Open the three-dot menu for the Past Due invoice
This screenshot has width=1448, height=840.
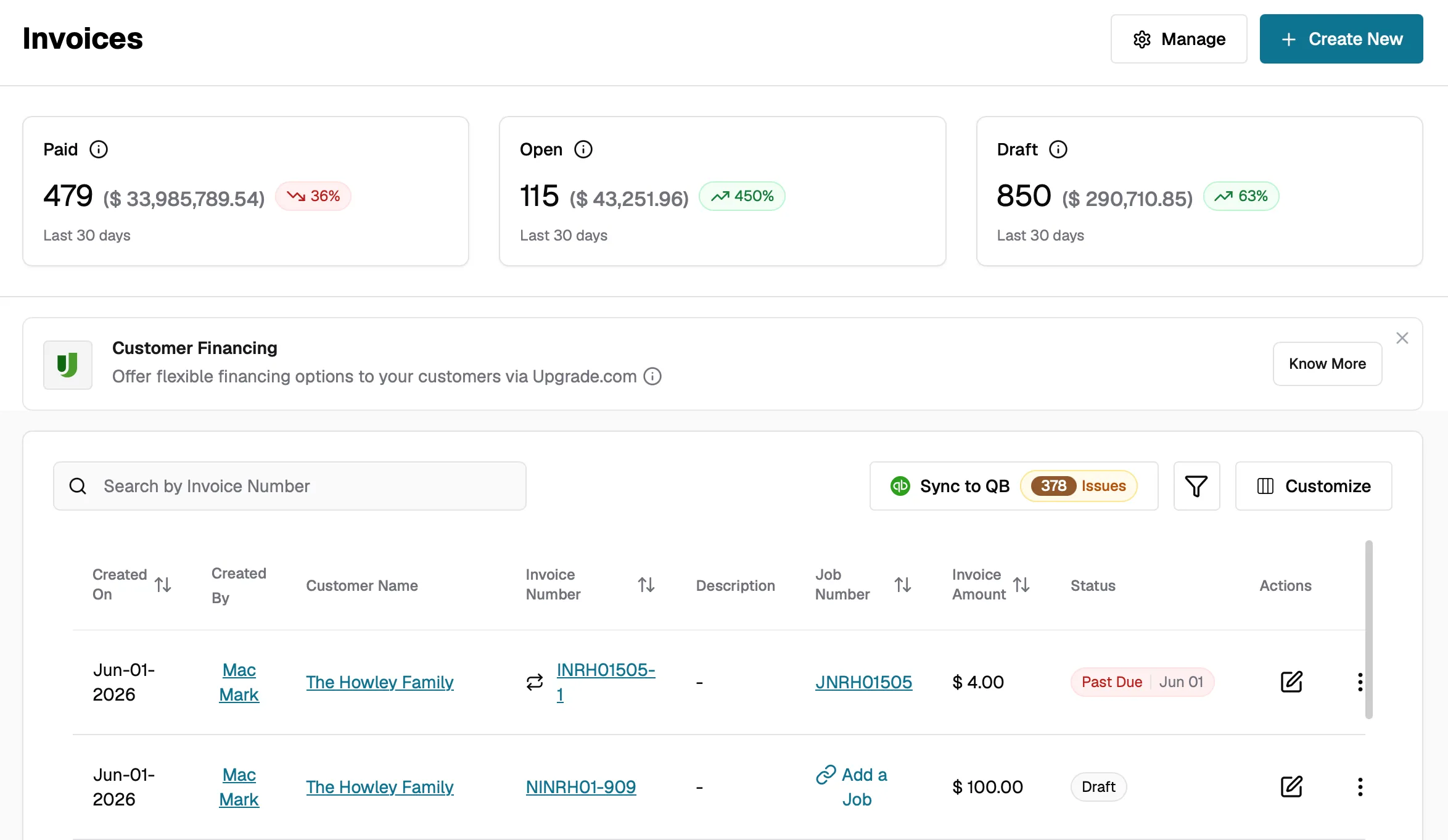click(x=1360, y=682)
